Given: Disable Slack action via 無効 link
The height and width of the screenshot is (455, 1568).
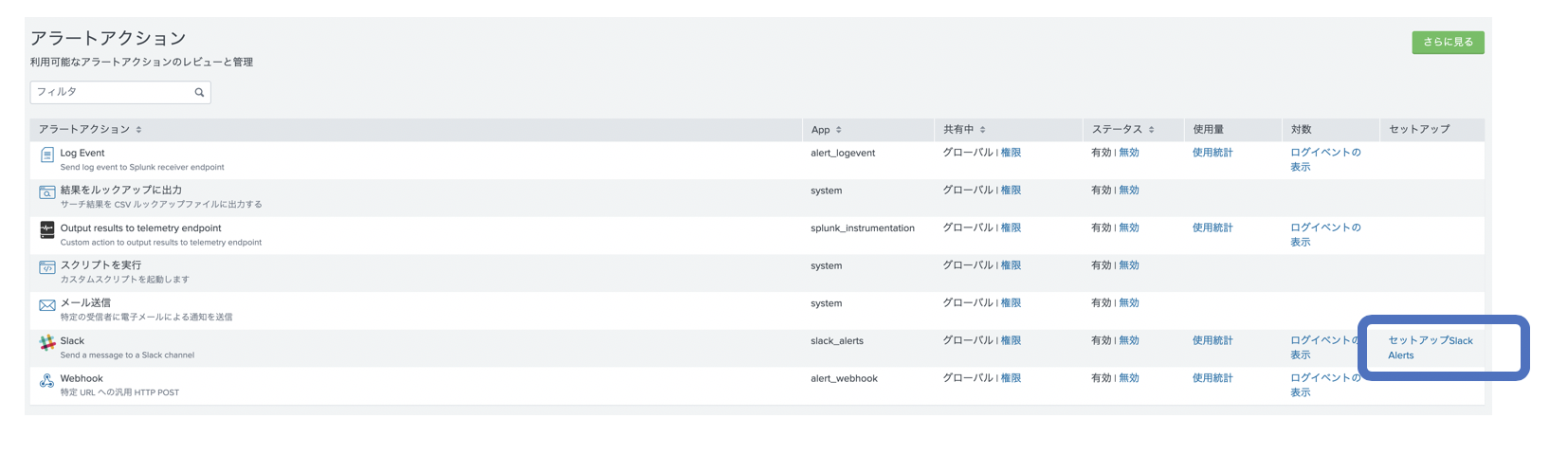Looking at the screenshot, I should pyautogui.click(x=1129, y=340).
